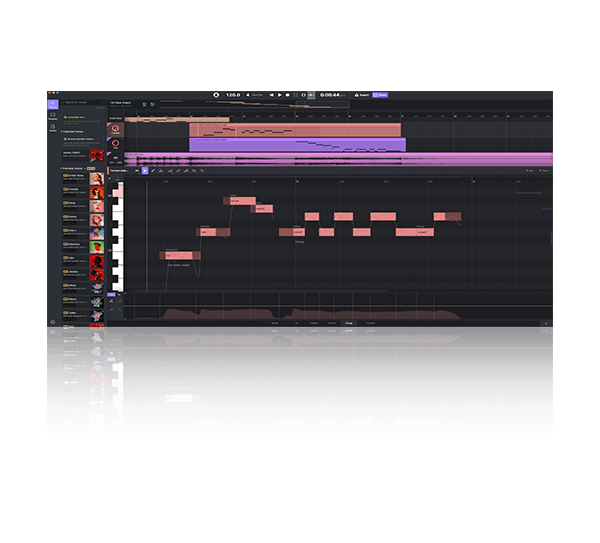Click the metronome icon beside the tempo
The width and height of the screenshot is (600, 543).
[x=216, y=95]
